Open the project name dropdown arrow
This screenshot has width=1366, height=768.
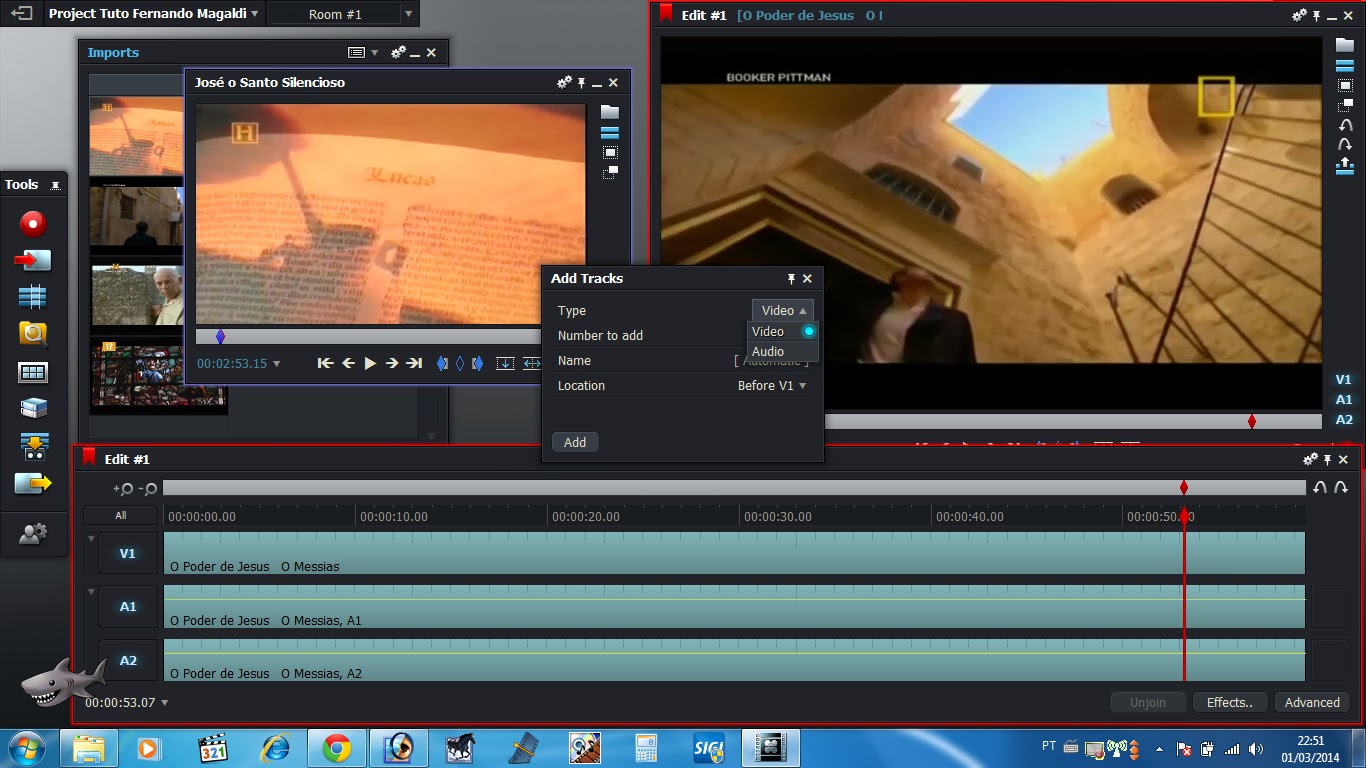point(255,14)
